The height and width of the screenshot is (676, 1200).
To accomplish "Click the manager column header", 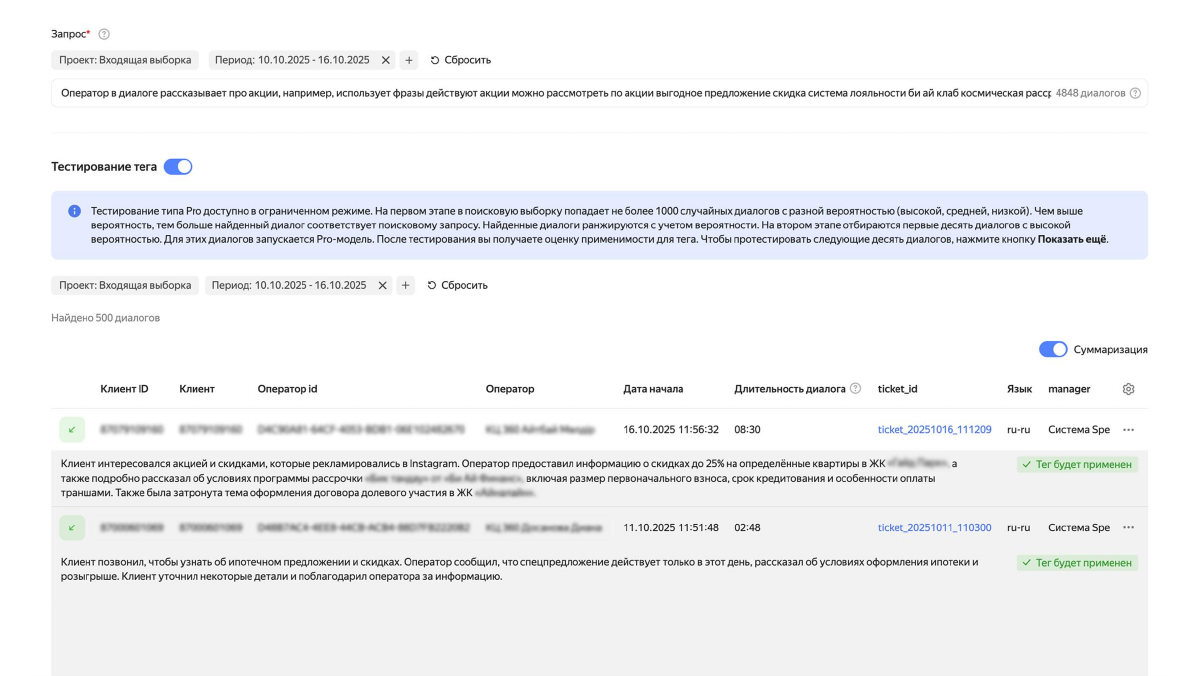I will (1069, 389).
